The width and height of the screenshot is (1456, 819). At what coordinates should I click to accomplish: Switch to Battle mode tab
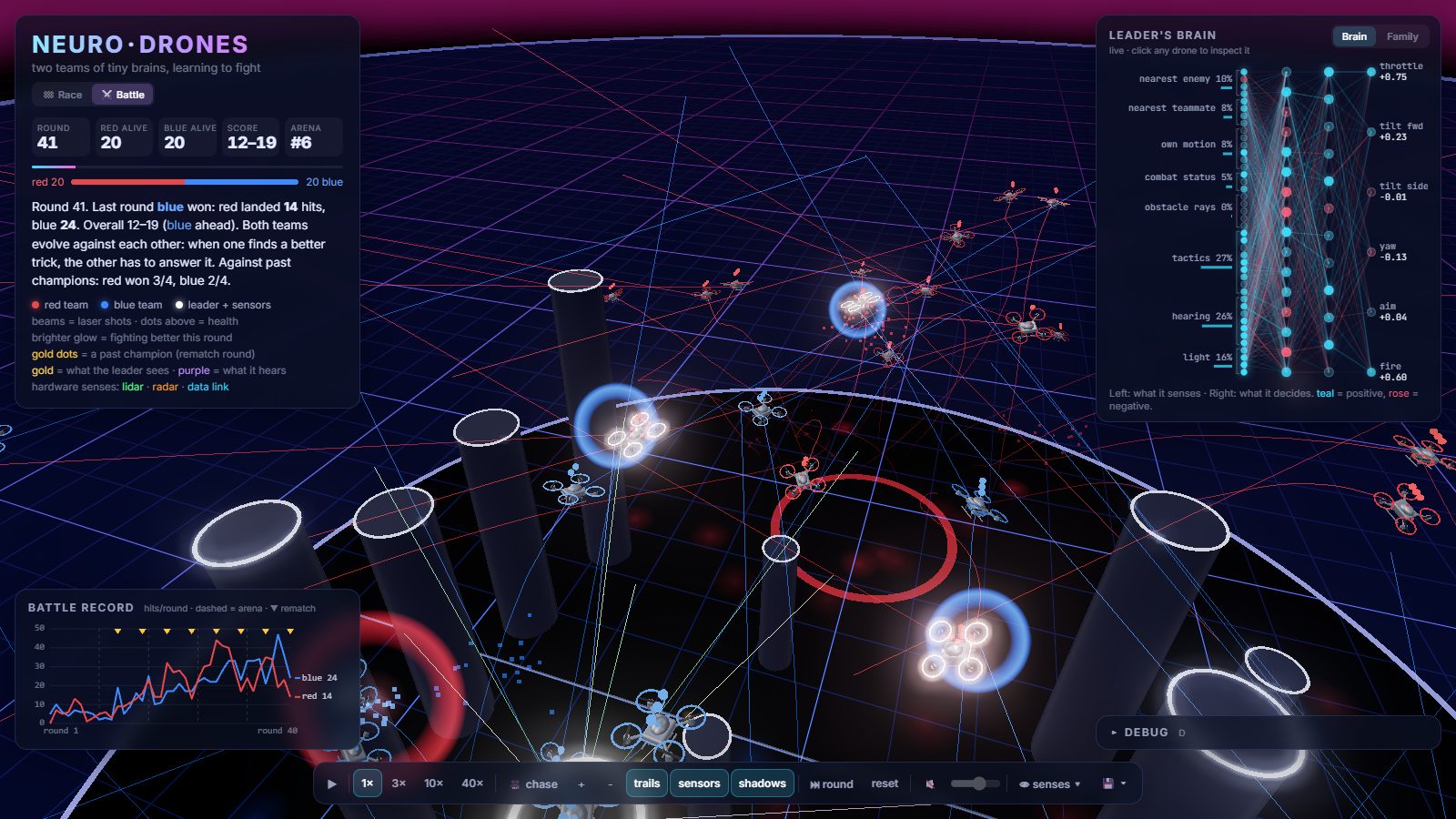123,95
